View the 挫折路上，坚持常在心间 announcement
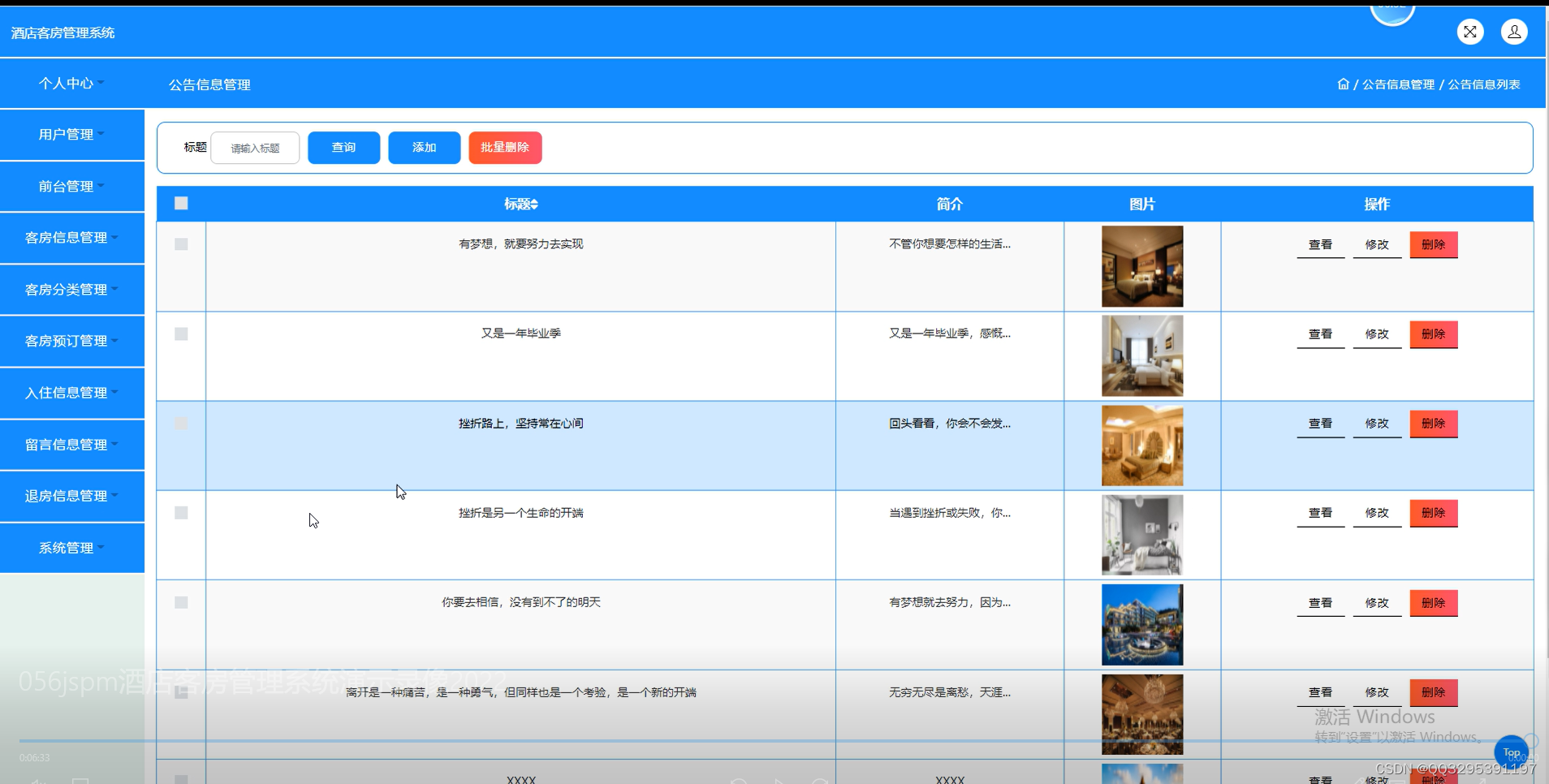Viewport: 1549px width, 784px height. click(1321, 424)
